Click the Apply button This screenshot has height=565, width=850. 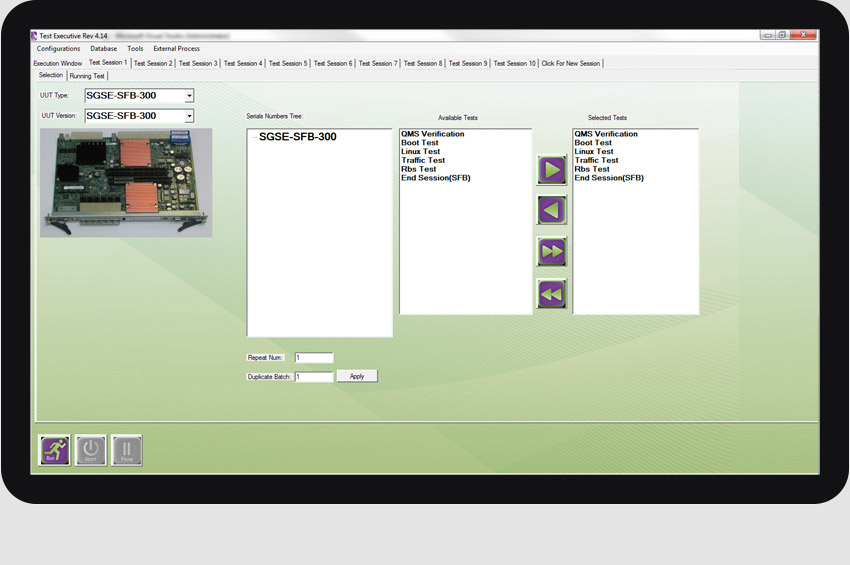coord(357,376)
